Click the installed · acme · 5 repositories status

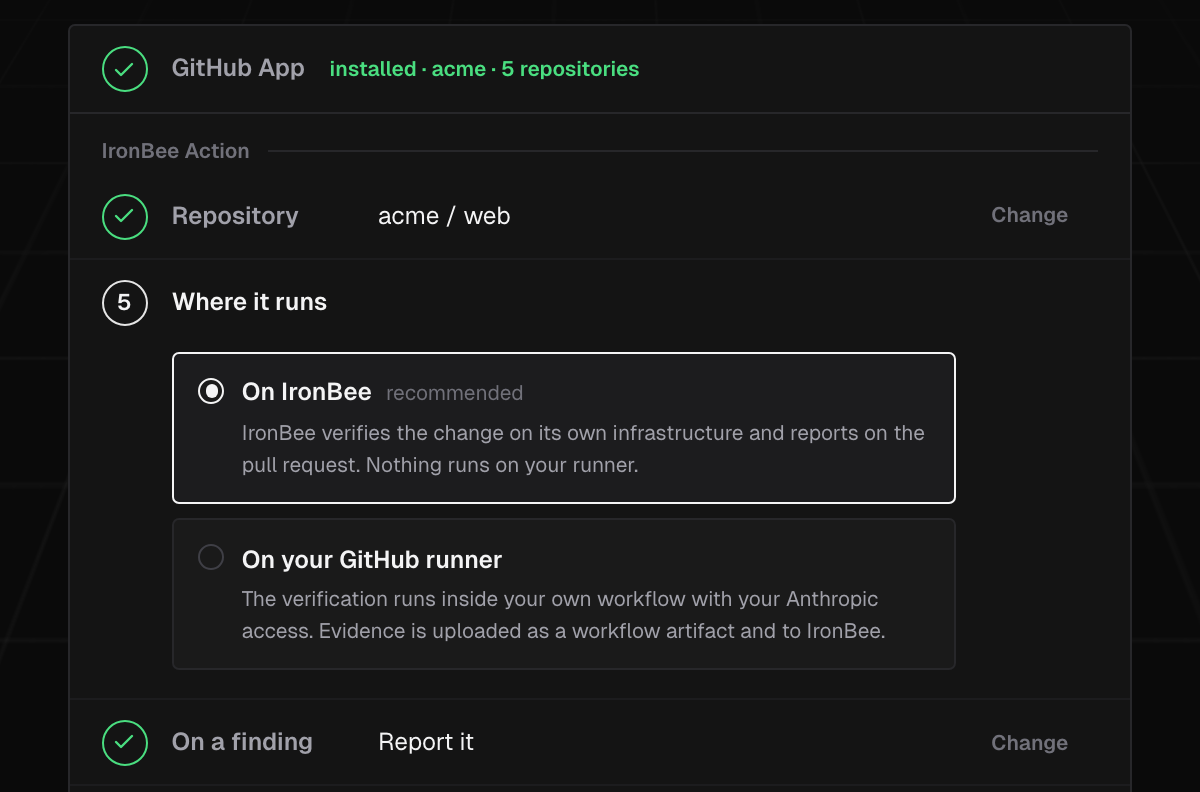pos(484,69)
